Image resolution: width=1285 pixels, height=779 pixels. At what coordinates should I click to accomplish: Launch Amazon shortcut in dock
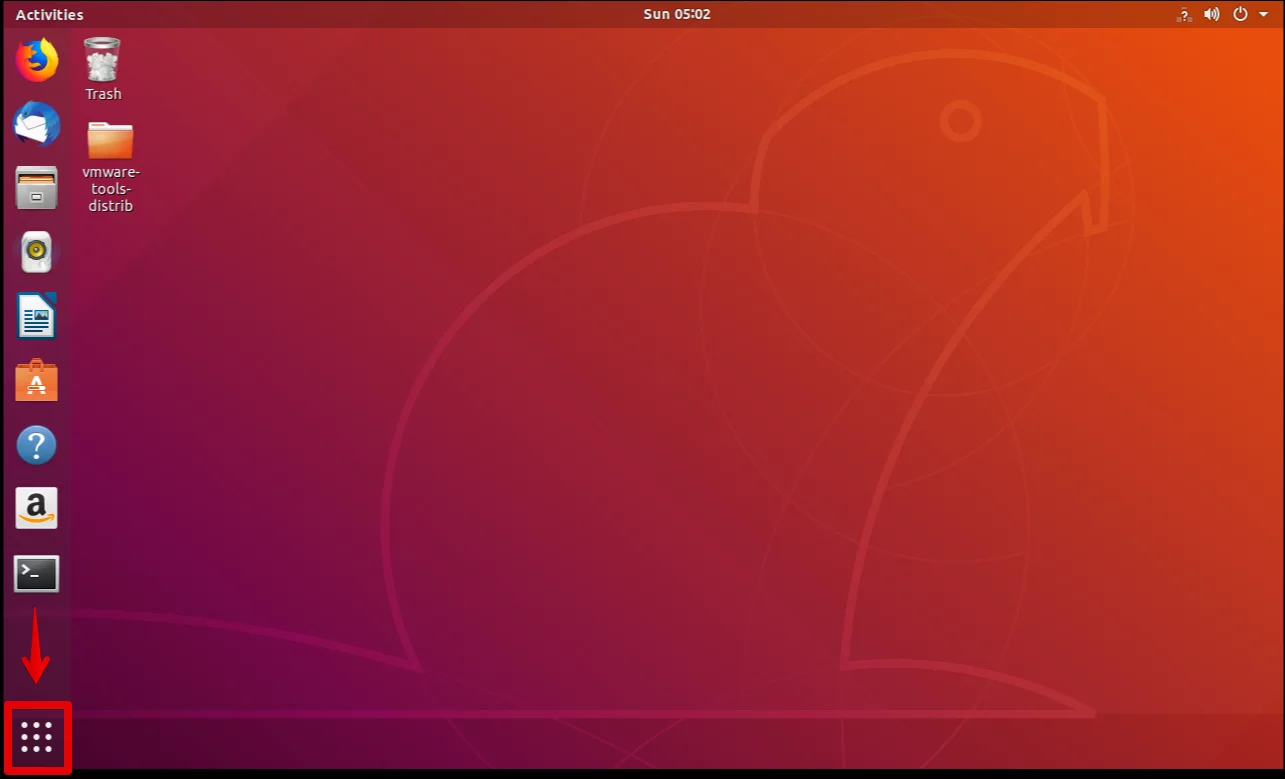37,508
